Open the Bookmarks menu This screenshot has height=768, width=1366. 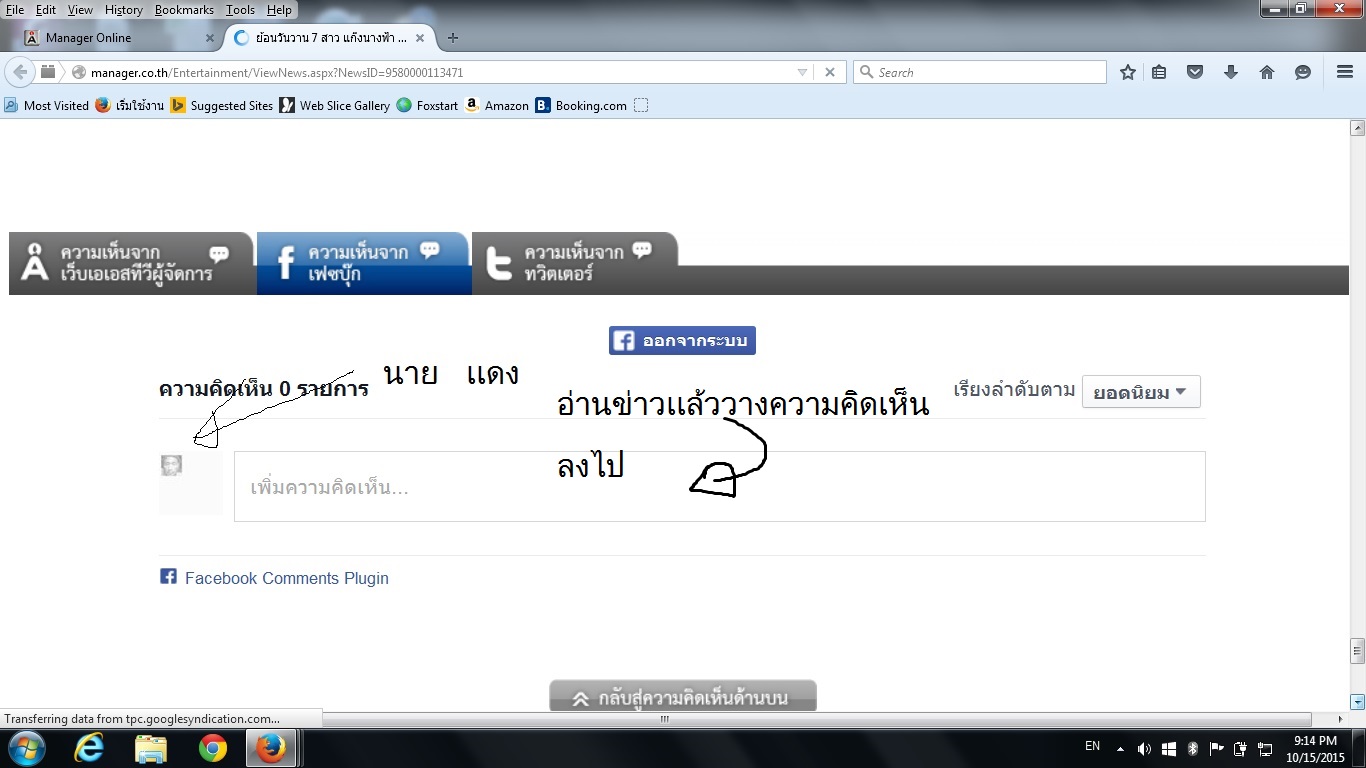click(x=184, y=10)
